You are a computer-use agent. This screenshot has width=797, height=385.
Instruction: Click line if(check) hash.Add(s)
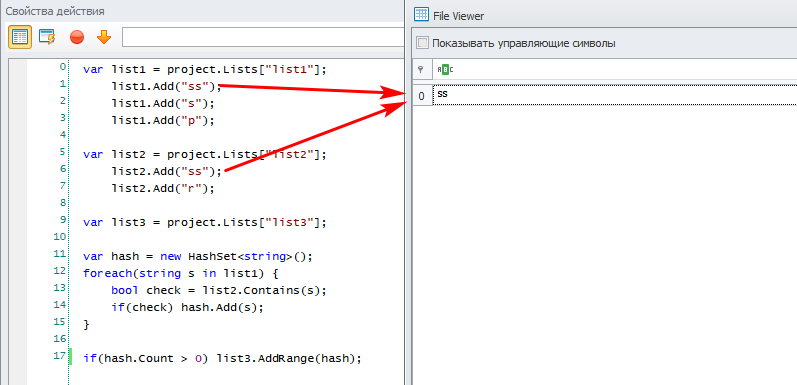[188, 308]
